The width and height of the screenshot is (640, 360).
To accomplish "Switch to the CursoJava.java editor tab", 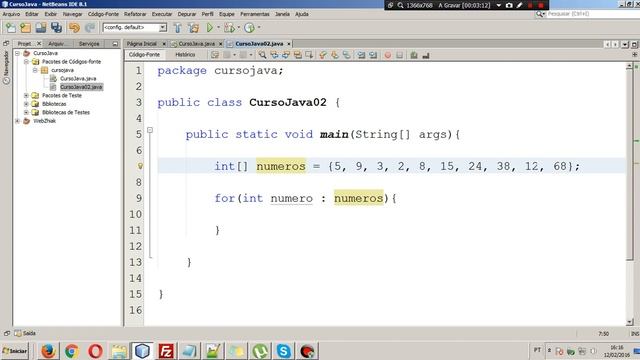I will (x=197, y=44).
